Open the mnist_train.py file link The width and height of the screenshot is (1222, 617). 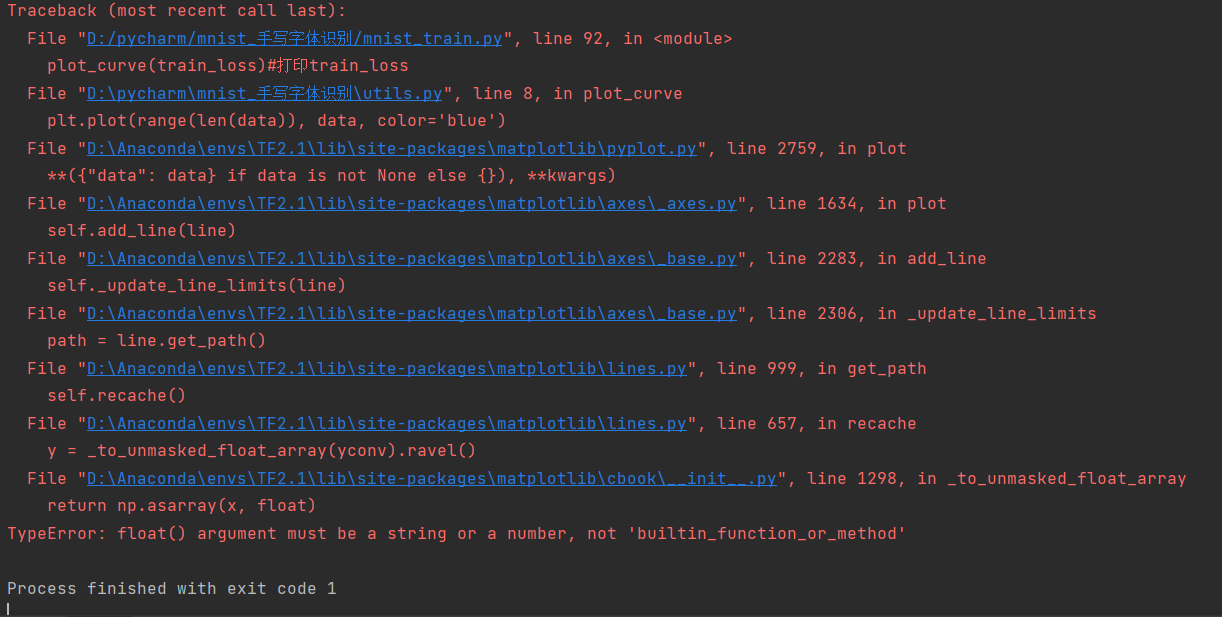click(294, 39)
